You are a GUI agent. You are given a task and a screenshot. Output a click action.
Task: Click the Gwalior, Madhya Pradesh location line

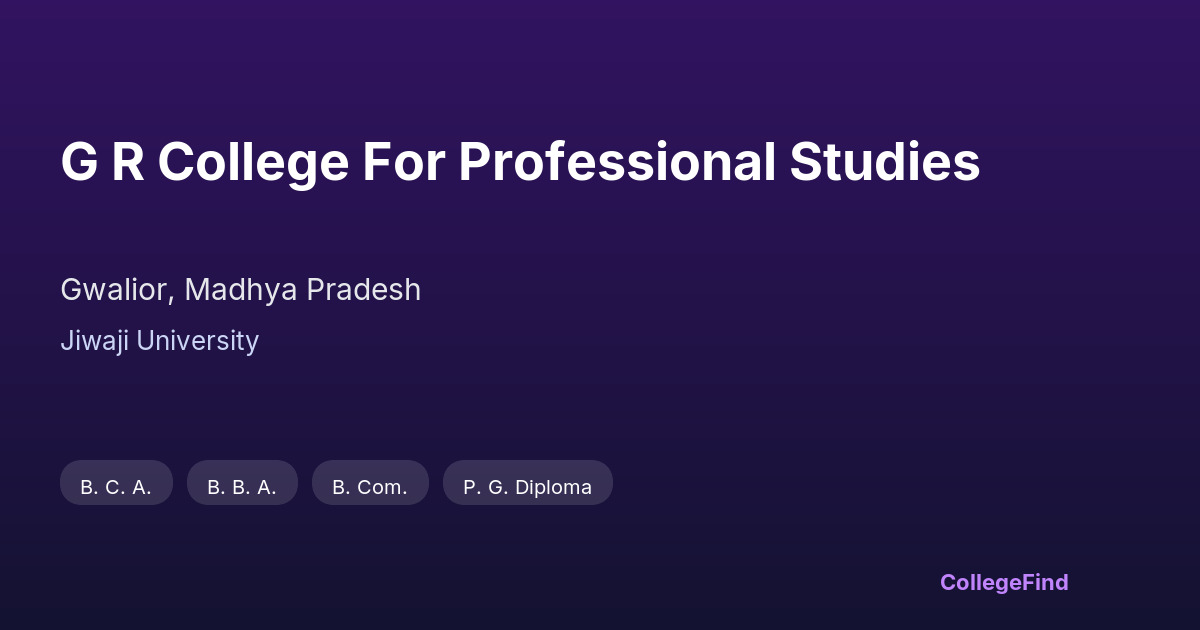tap(240, 290)
